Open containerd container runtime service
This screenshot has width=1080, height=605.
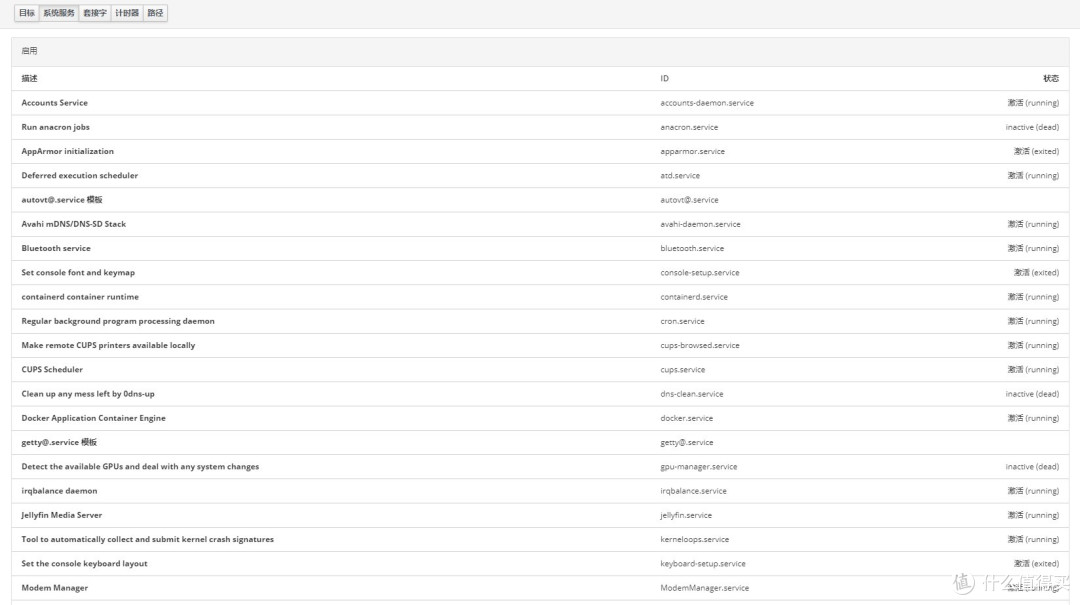(x=80, y=297)
